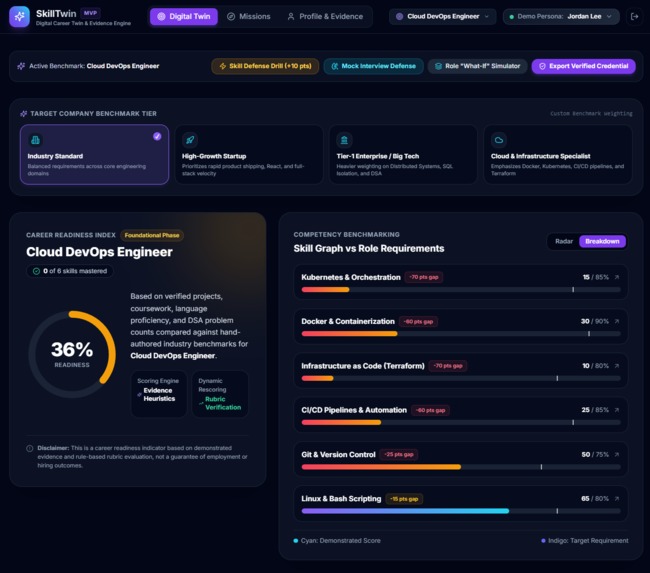650x573 pixels.
Task: Select the Cloud & Infrastructure Specialist tier
Action: click(558, 154)
